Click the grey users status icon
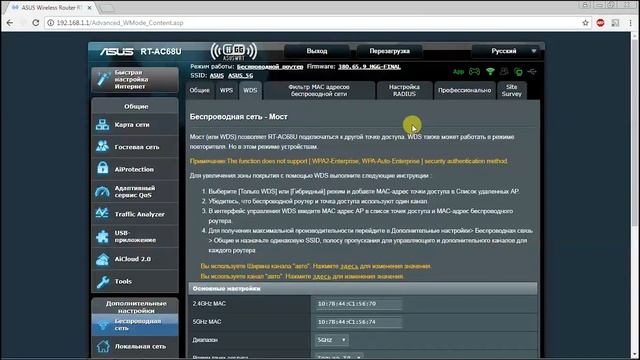The width and height of the screenshot is (640, 360). click(504, 72)
